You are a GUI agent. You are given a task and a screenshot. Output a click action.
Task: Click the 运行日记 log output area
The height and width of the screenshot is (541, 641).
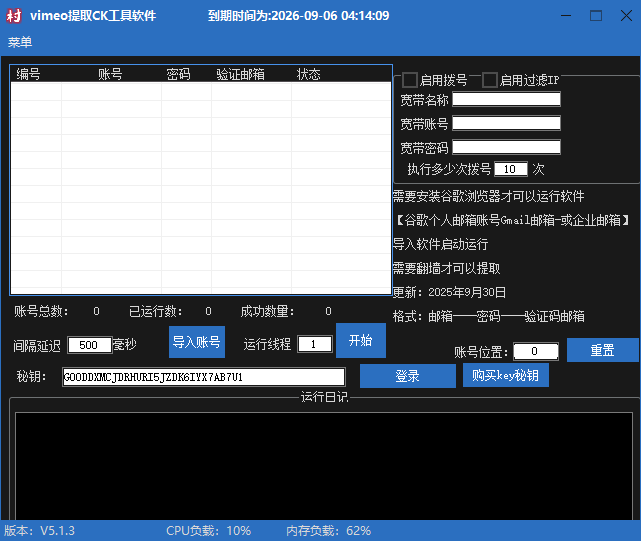pos(324,466)
